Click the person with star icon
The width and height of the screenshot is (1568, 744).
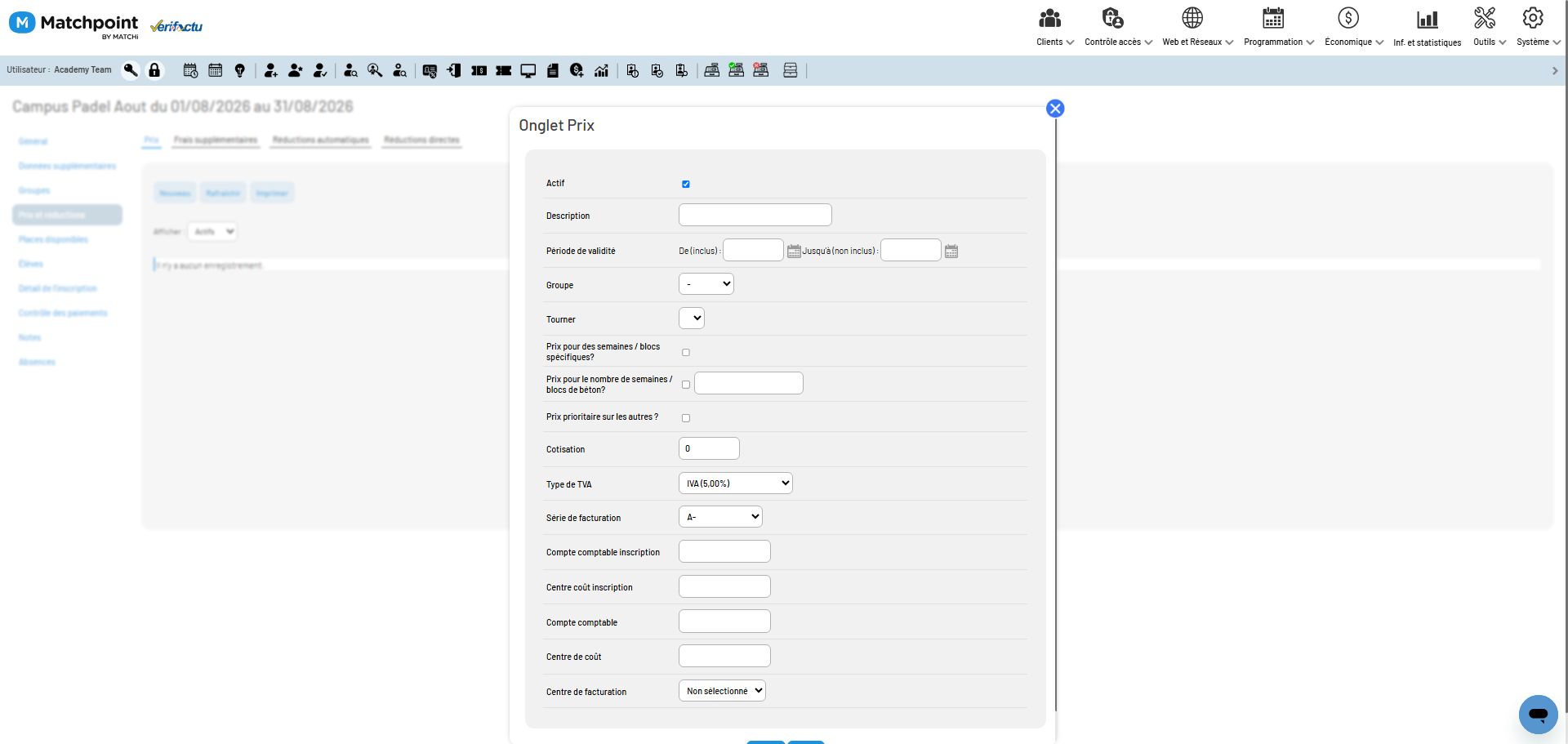(x=296, y=71)
